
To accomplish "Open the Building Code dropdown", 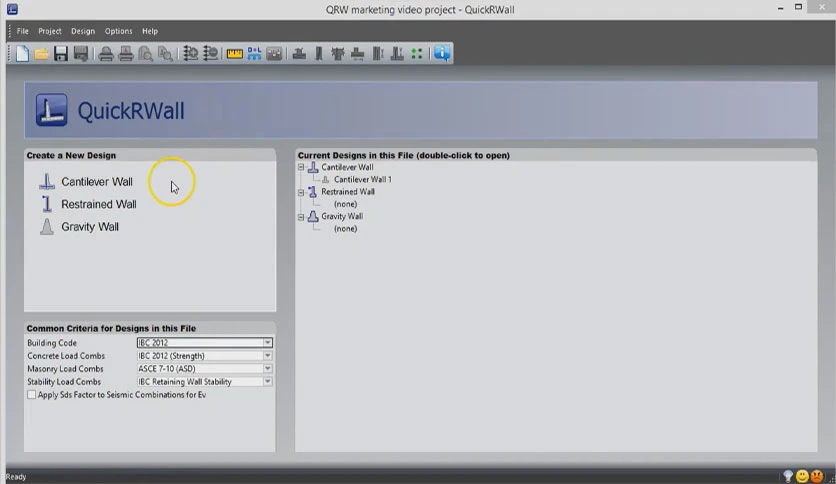I will pyautogui.click(x=268, y=343).
